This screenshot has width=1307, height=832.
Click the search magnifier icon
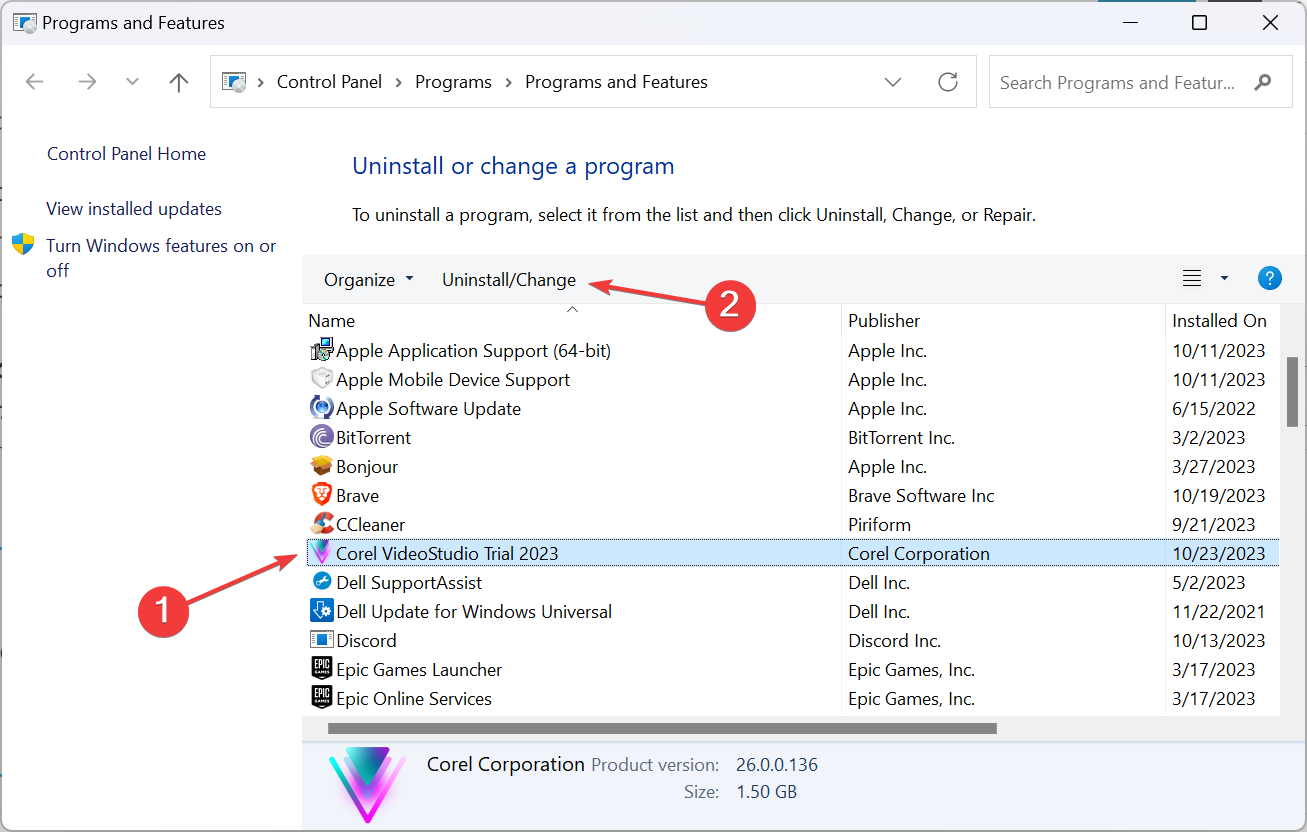[1264, 82]
